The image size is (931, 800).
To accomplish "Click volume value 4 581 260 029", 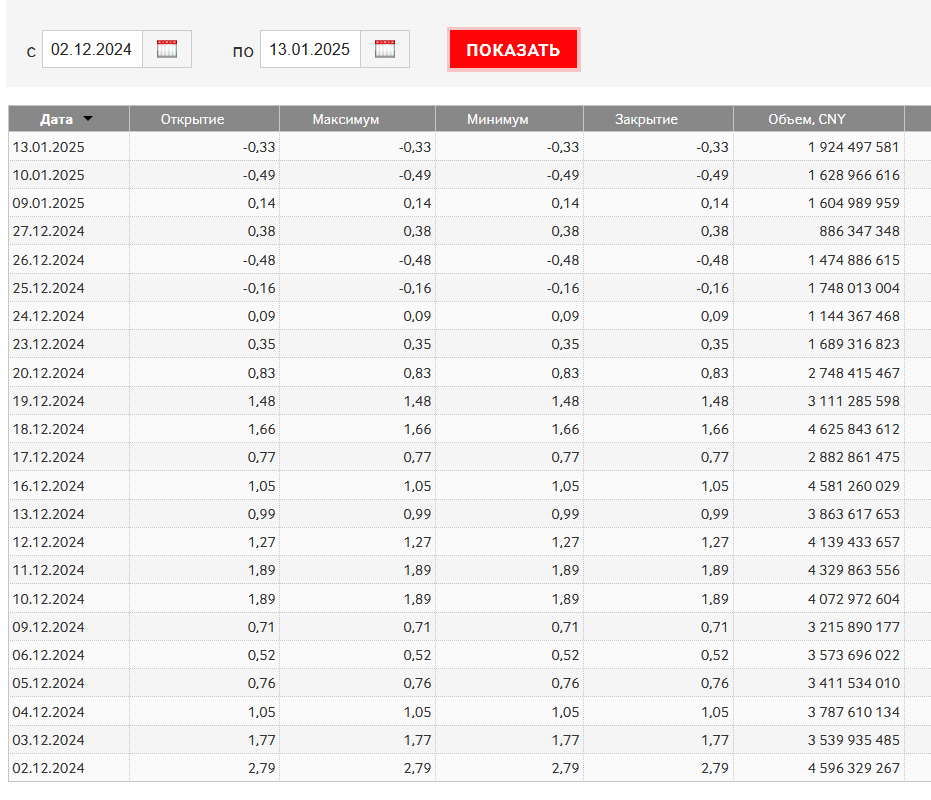I will point(853,486).
